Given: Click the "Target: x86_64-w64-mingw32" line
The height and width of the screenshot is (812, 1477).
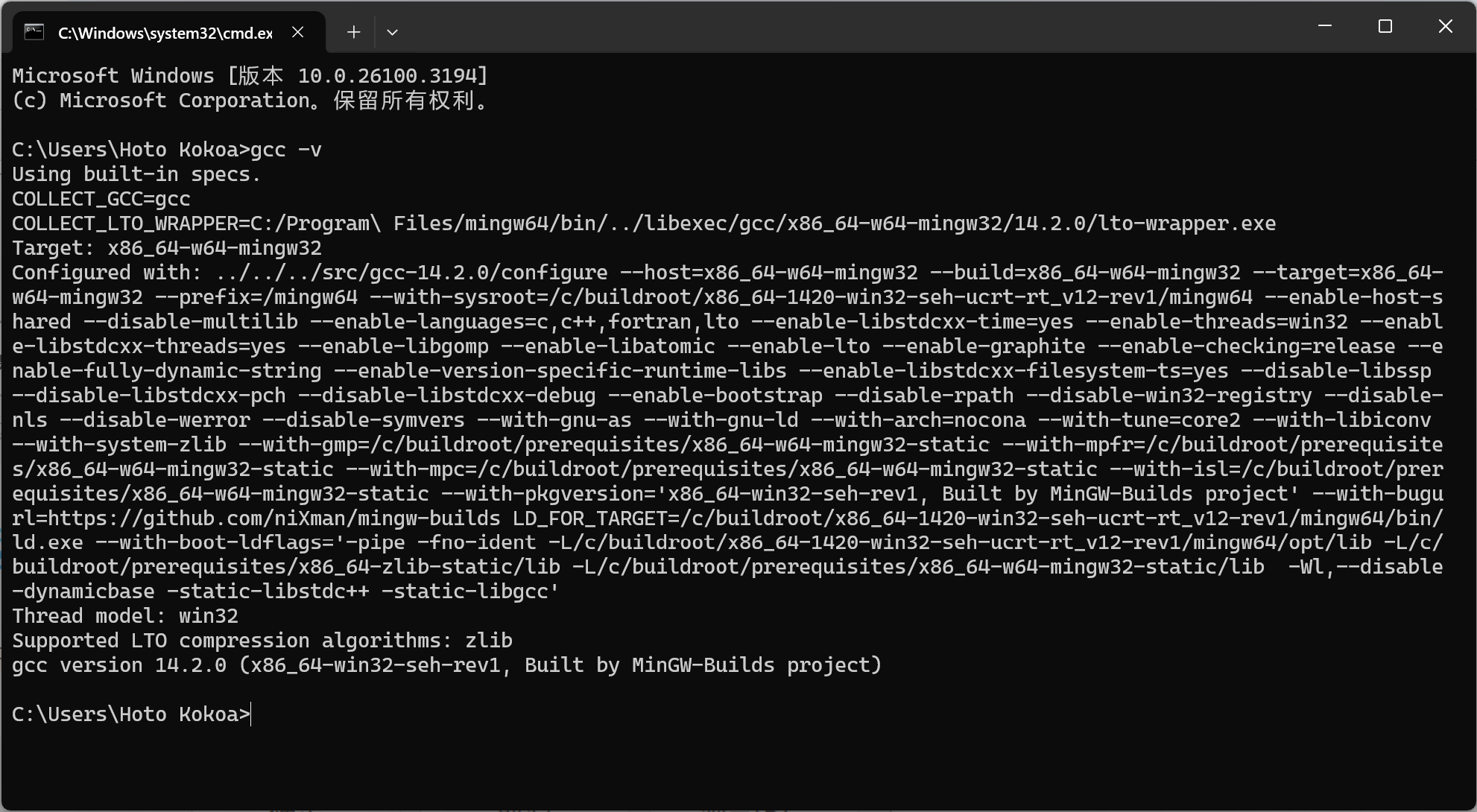Looking at the screenshot, I should 167,248.
